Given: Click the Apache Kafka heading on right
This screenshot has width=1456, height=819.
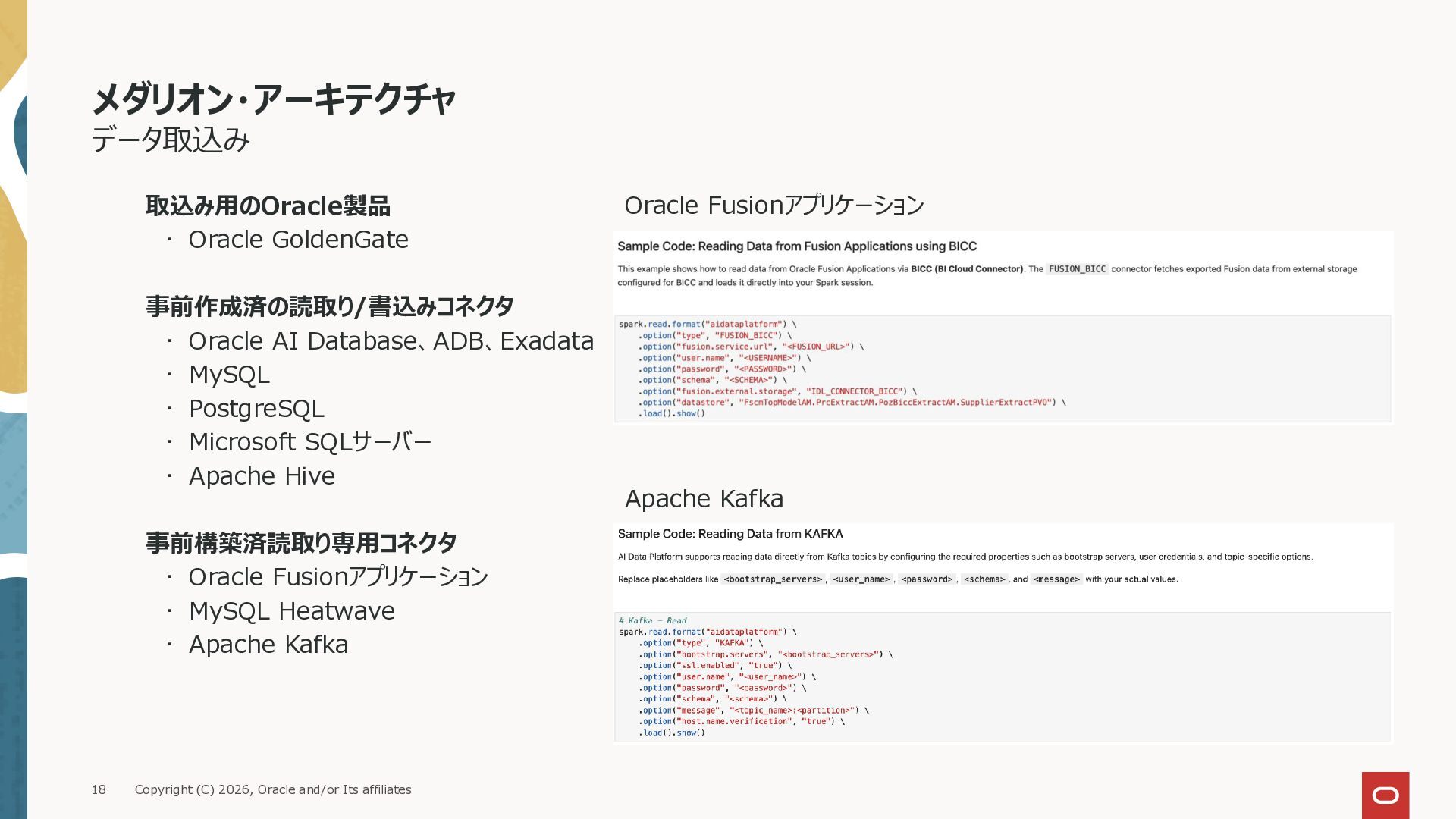Looking at the screenshot, I should click(704, 499).
